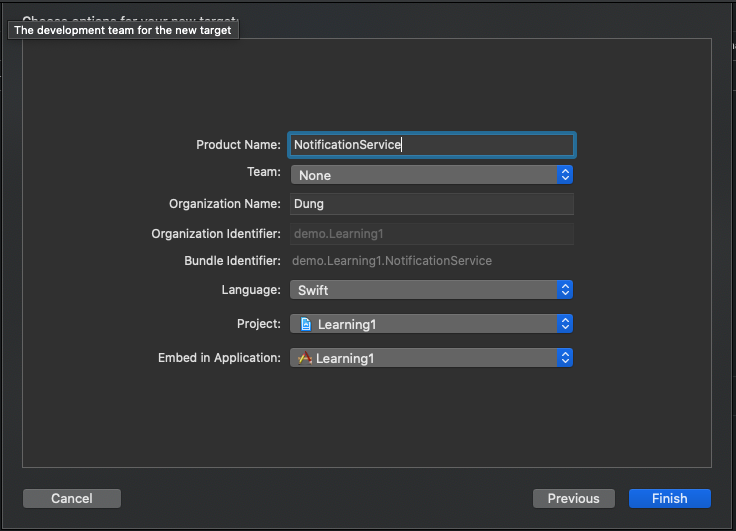This screenshot has width=736, height=531.
Task: Open the Project dropdown showing Learning1
Action: click(x=430, y=324)
